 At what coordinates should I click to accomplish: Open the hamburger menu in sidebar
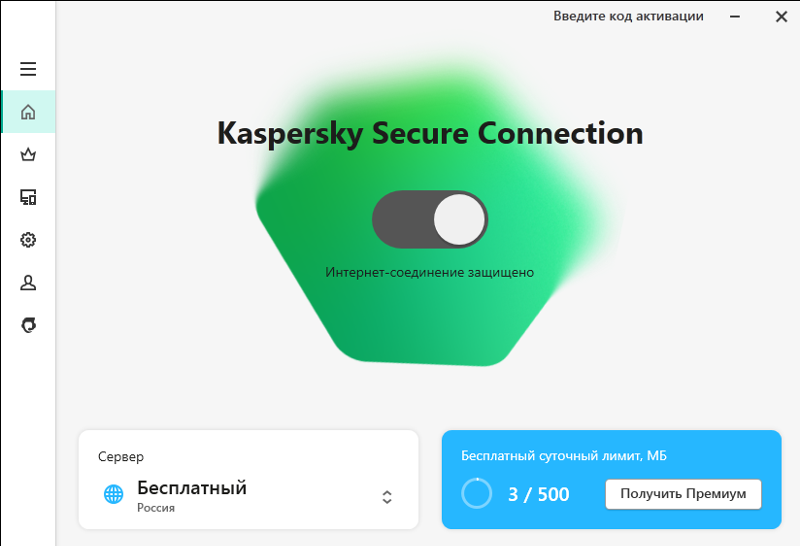point(28,69)
